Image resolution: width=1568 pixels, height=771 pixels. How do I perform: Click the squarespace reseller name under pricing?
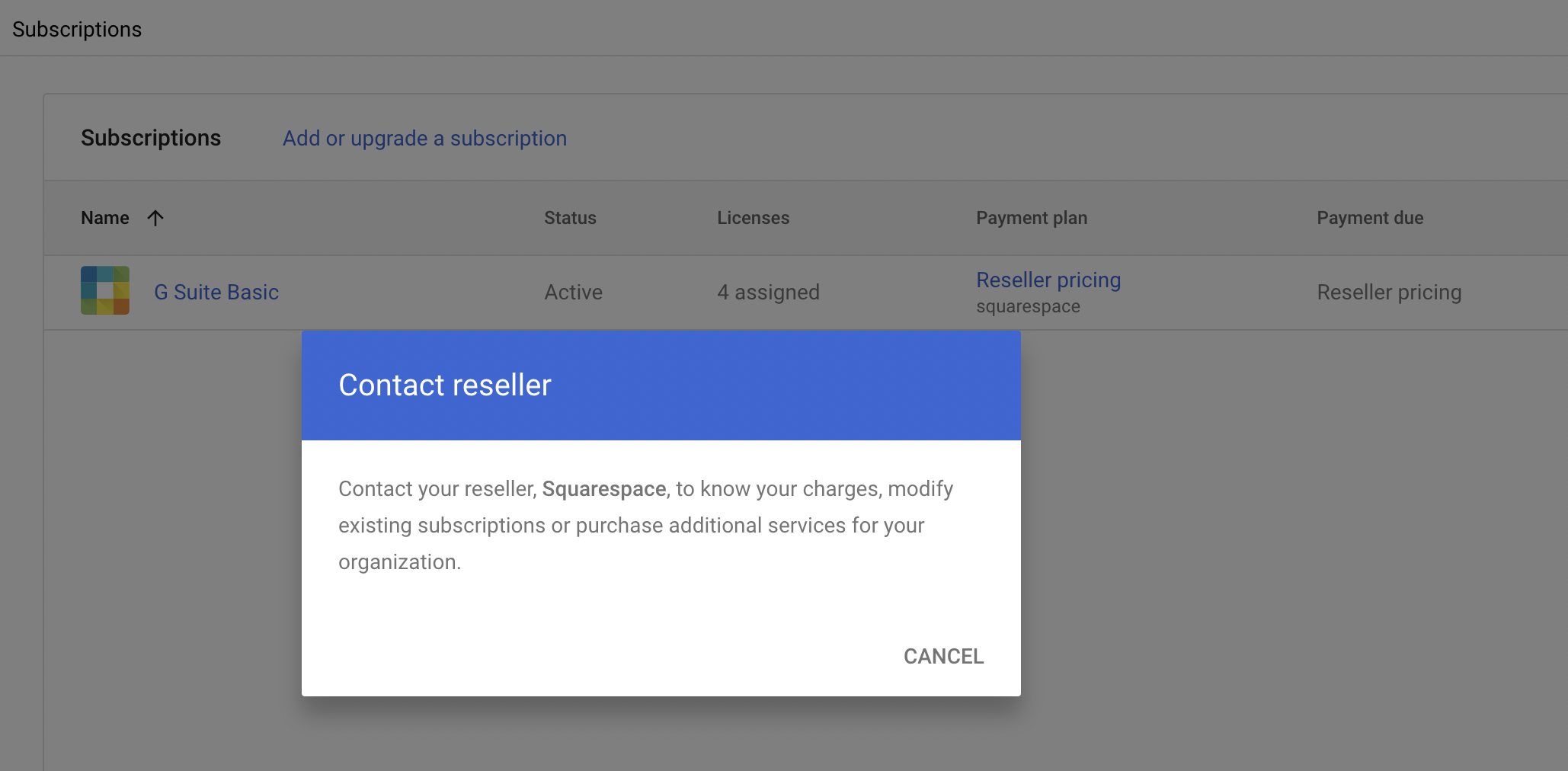click(x=1028, y=307)
